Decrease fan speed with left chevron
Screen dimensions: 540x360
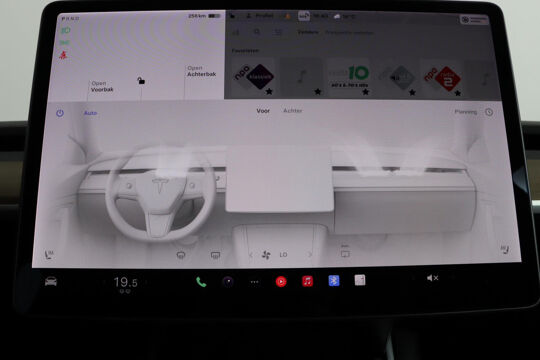tap(251, 255)
